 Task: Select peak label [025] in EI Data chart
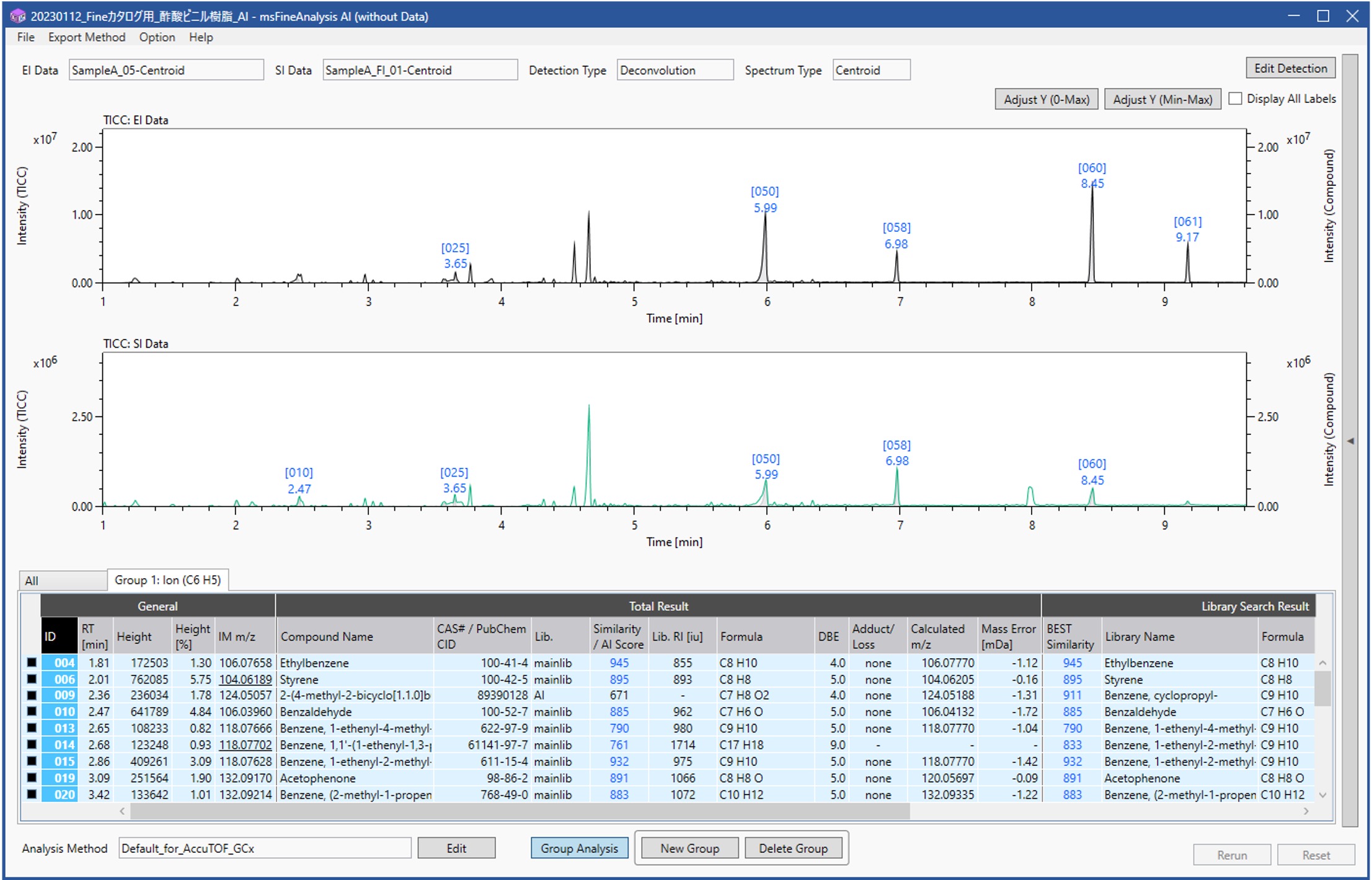click(x=455, y=255)
